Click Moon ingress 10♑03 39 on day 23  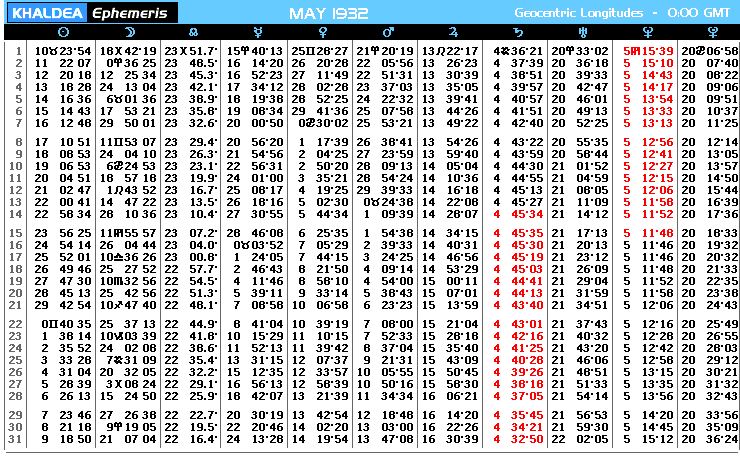pyautogui.click(x=128, y=336)
